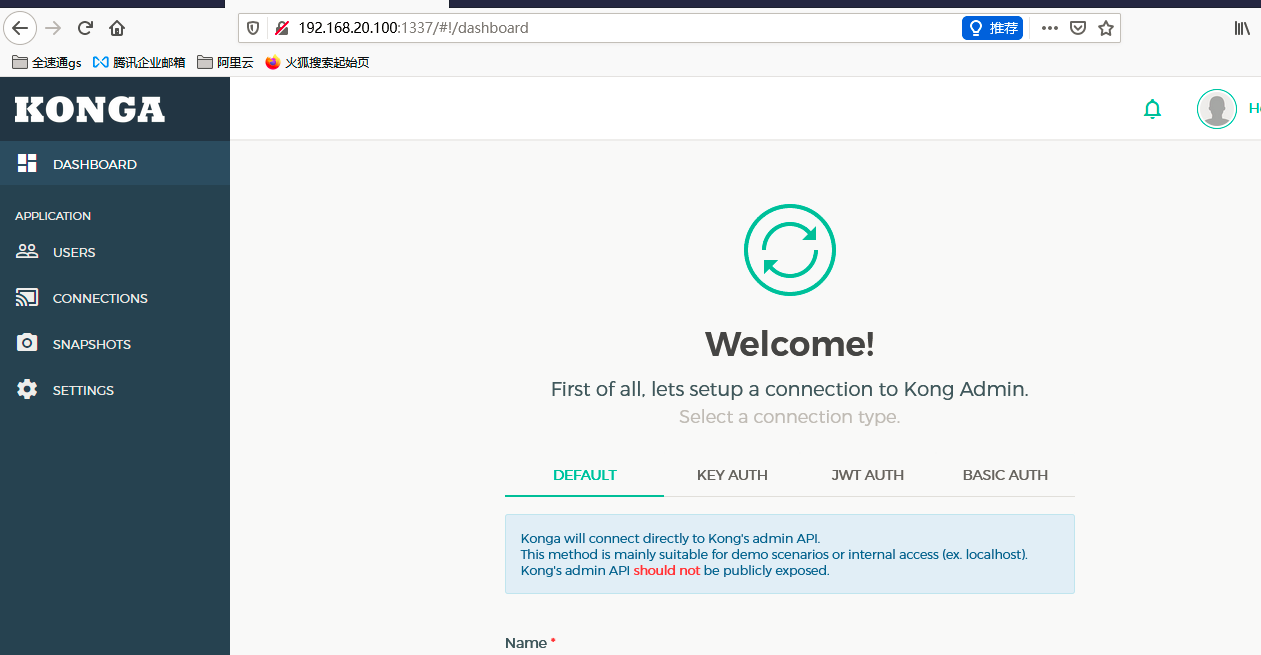Reload the page with refresh icon

[86, 28]
